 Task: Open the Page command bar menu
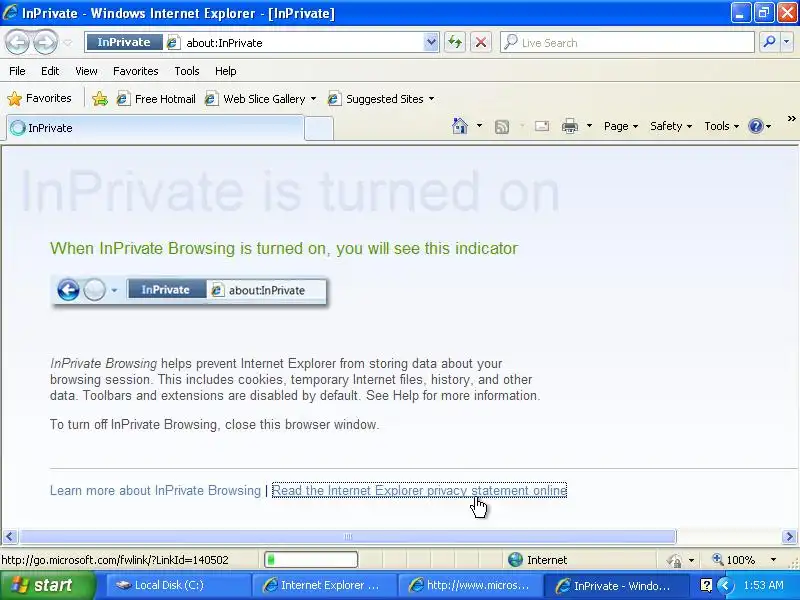(x=621, y=126)
